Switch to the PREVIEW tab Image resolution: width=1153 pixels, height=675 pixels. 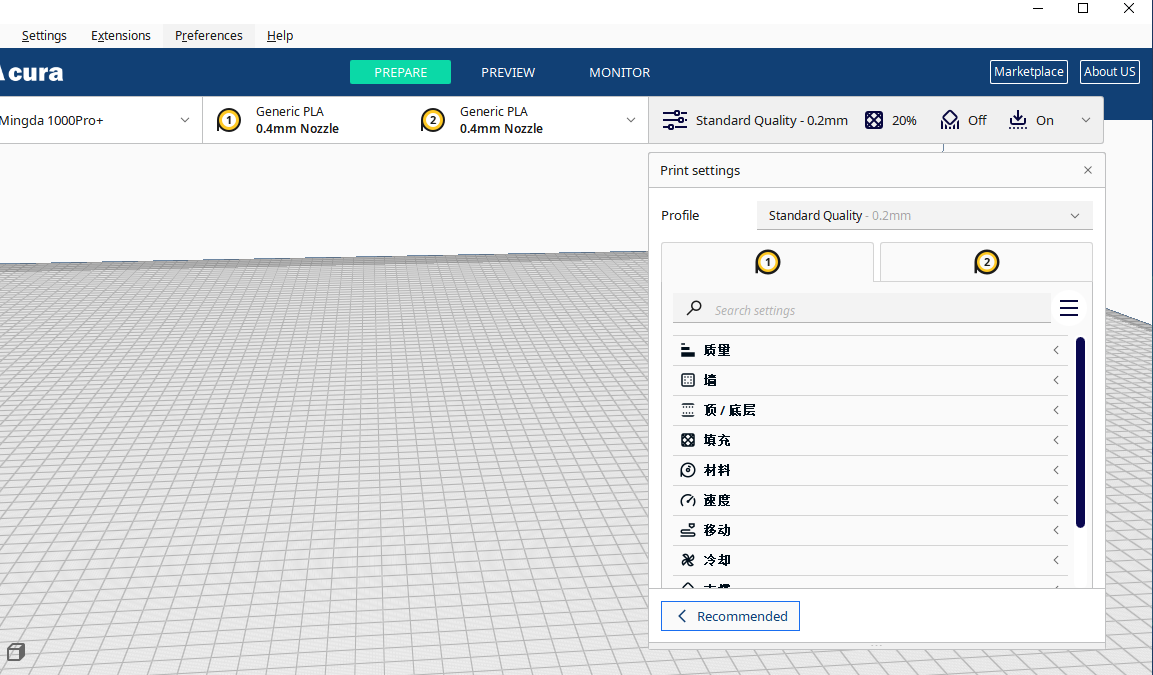pos(508,72)
